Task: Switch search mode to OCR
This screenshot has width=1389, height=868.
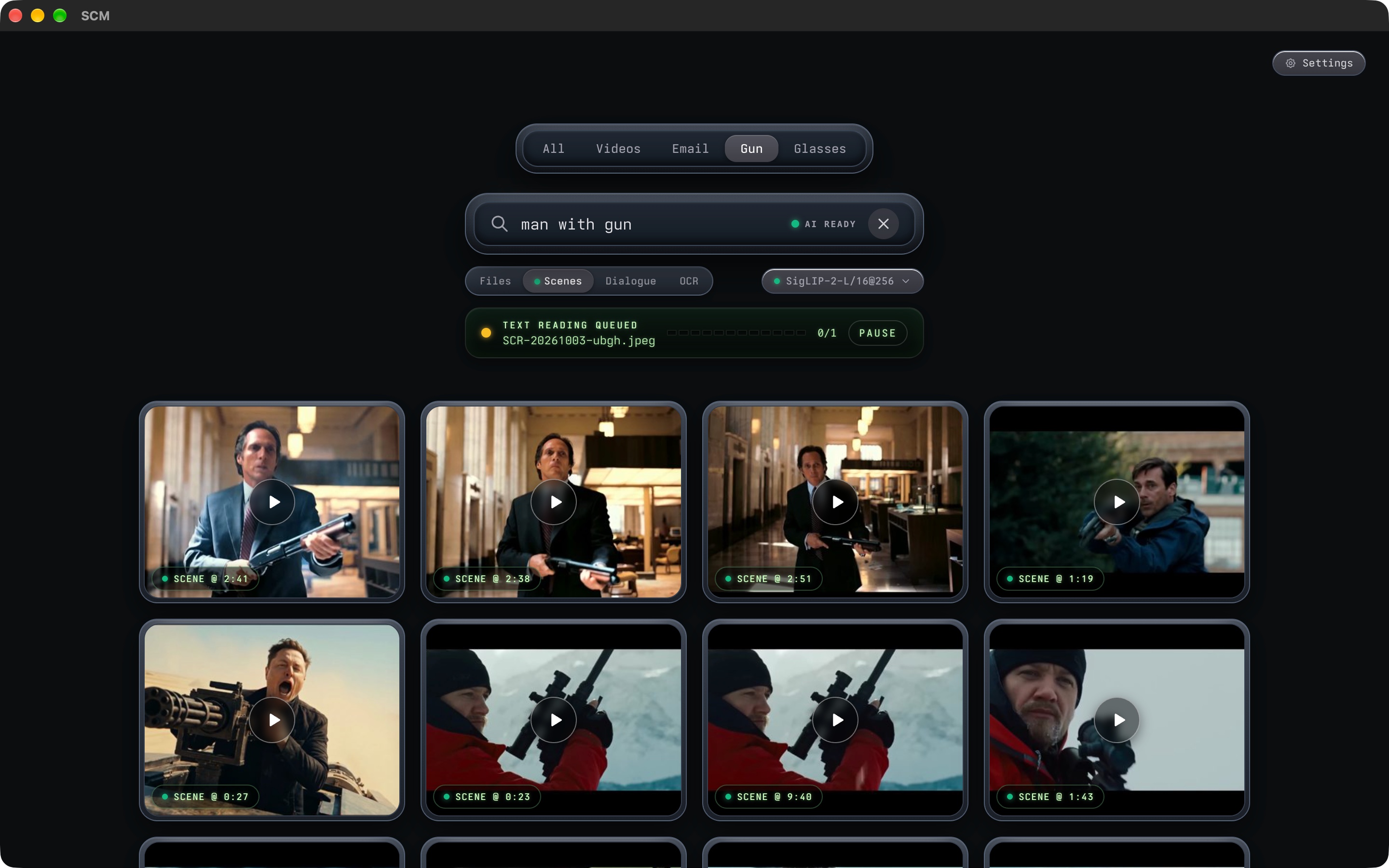Action: click(x=689, y=281)
